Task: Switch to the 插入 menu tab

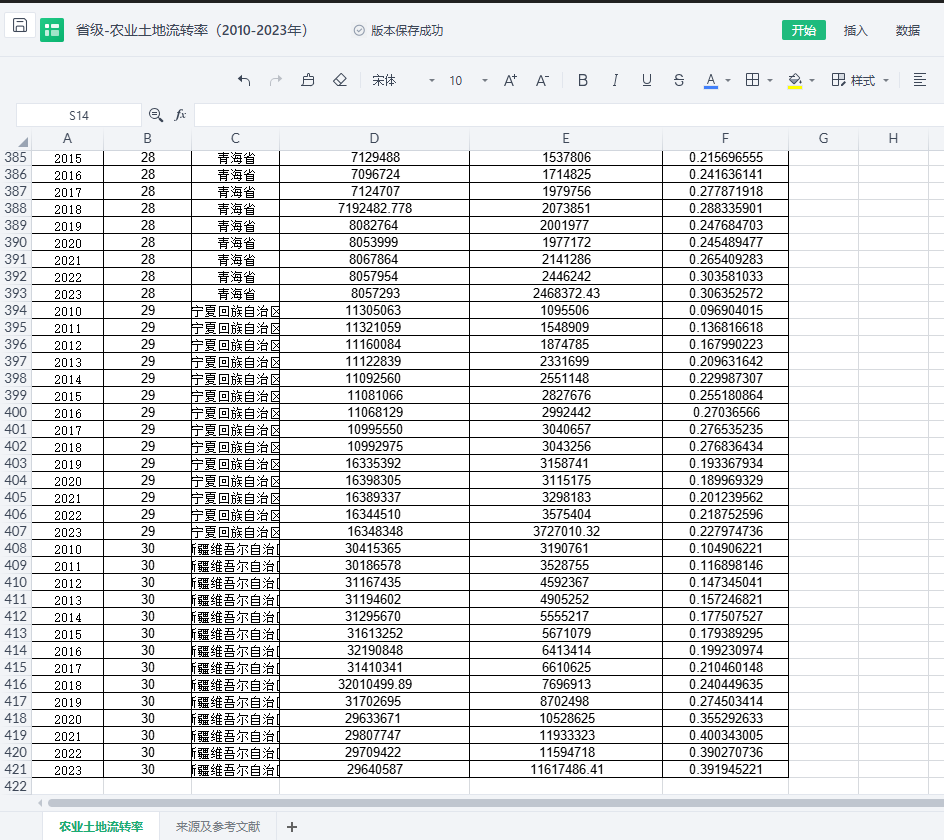Action: click(856, 30)
